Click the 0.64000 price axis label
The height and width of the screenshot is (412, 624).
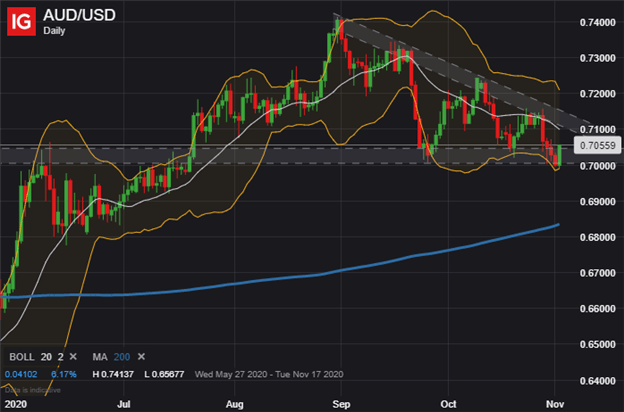tap(597, 381)
